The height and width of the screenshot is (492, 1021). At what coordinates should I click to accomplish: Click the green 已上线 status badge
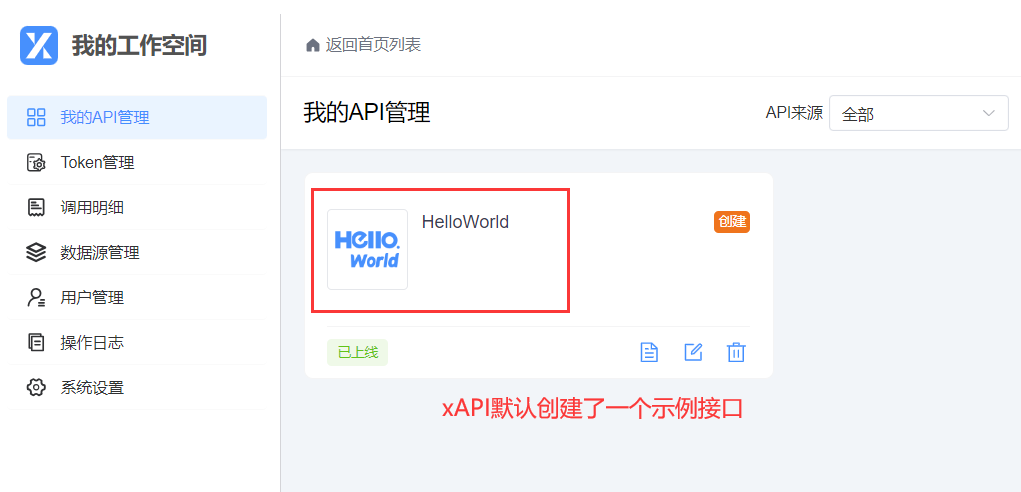[x=357, y=352]
